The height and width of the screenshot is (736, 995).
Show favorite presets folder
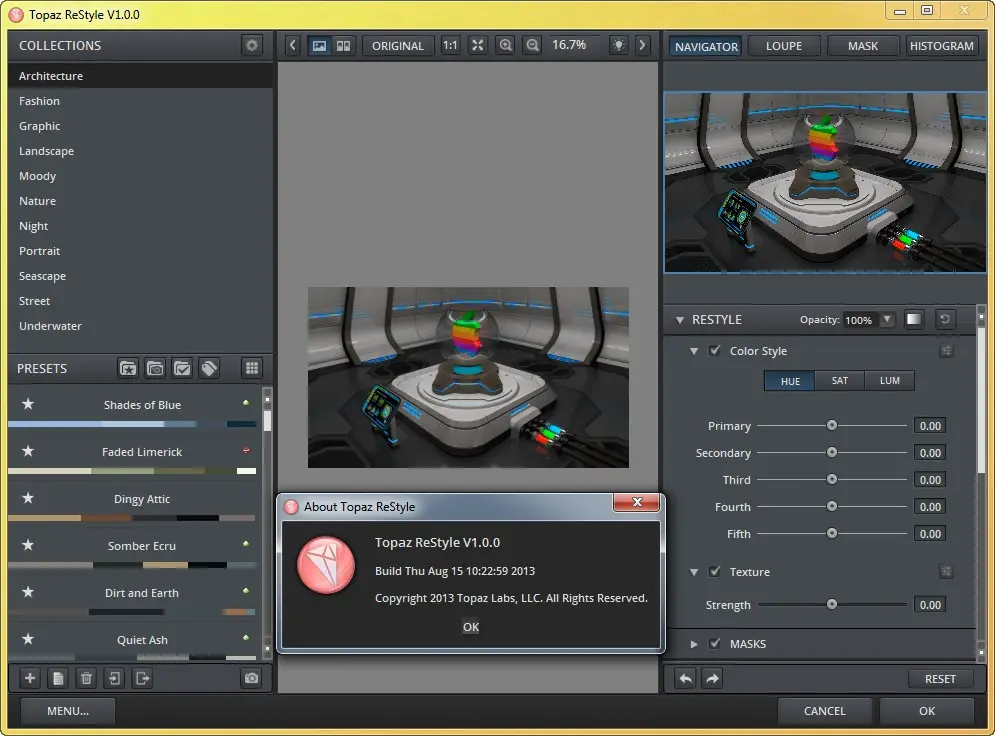pyautogui.click(x=128, y=368)
